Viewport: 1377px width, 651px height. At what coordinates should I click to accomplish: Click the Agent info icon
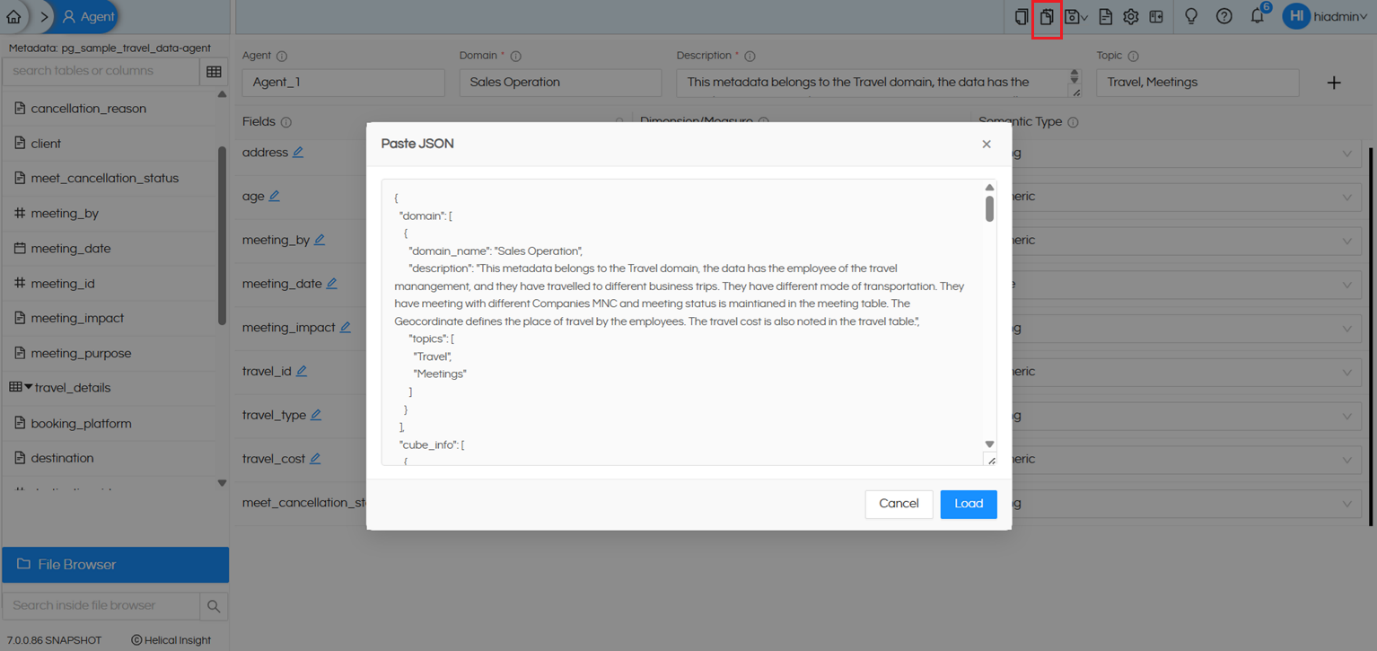[282, 57]
